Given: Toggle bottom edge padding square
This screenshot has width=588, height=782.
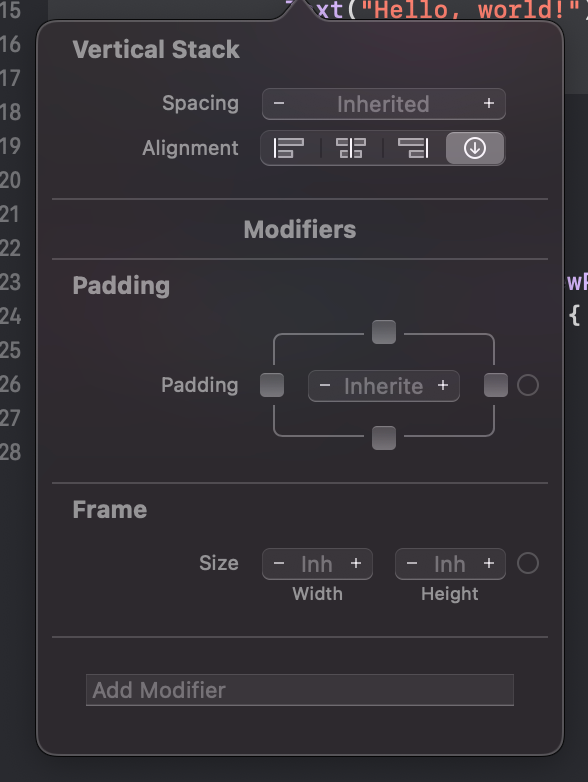Looking at the screenshot, I should click(x=384, y=438).
